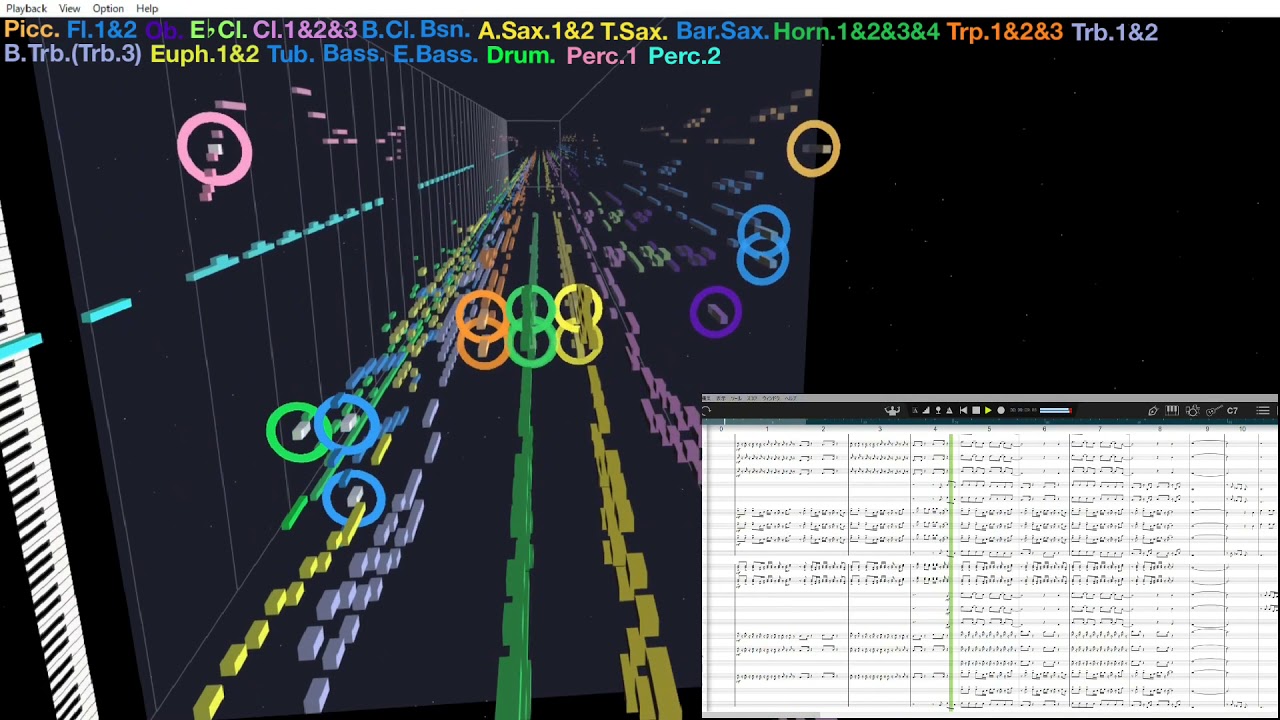Open the Option menu
The image size is (1280, 720).
[108, 8]
